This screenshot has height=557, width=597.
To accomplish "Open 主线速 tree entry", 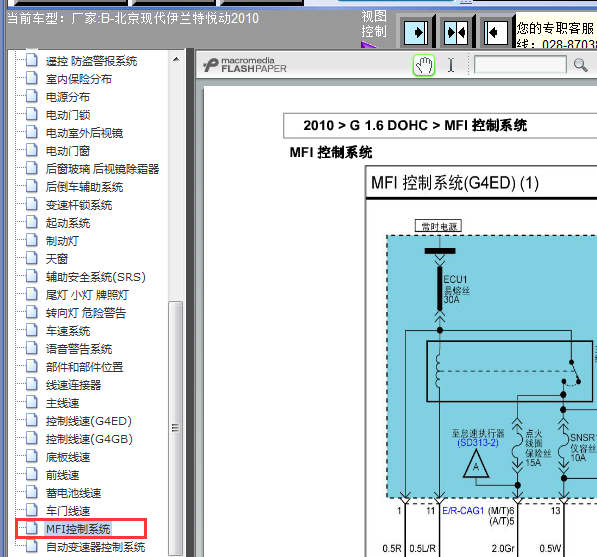I will 62,403.
